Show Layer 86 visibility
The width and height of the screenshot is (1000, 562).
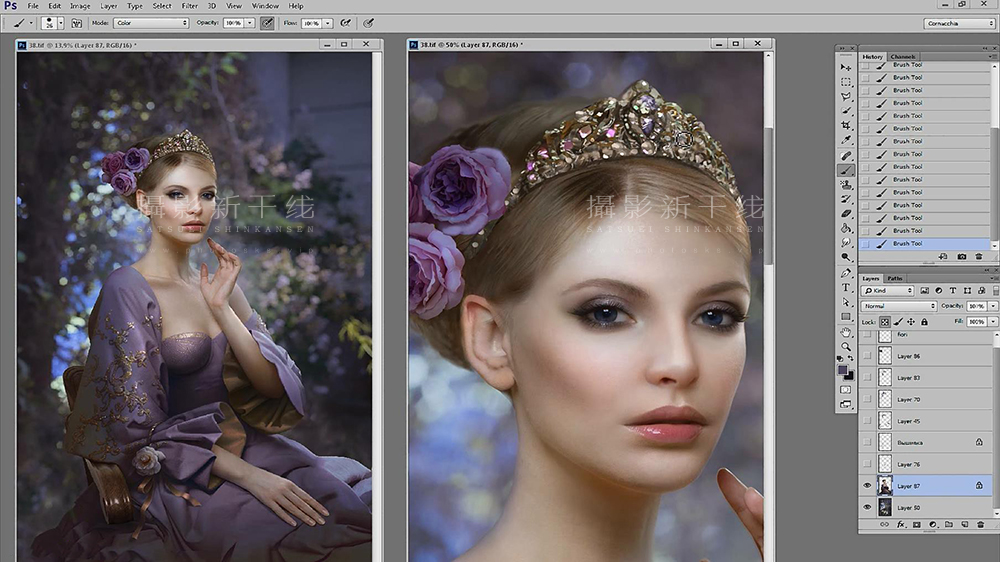(x=867, y=356)
